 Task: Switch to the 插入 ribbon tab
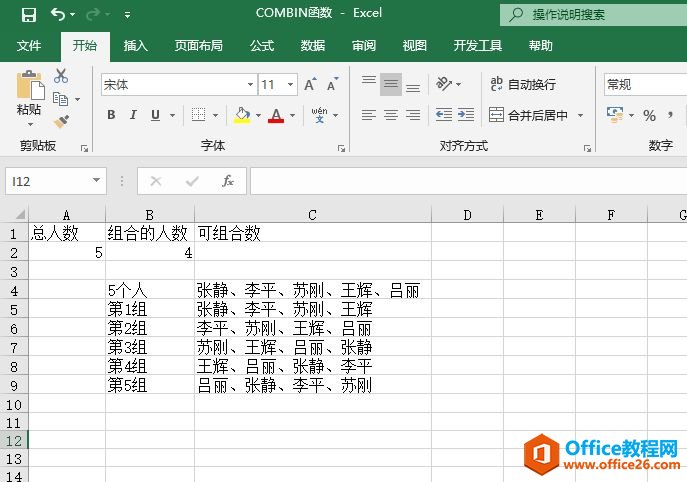coord(136,46)
